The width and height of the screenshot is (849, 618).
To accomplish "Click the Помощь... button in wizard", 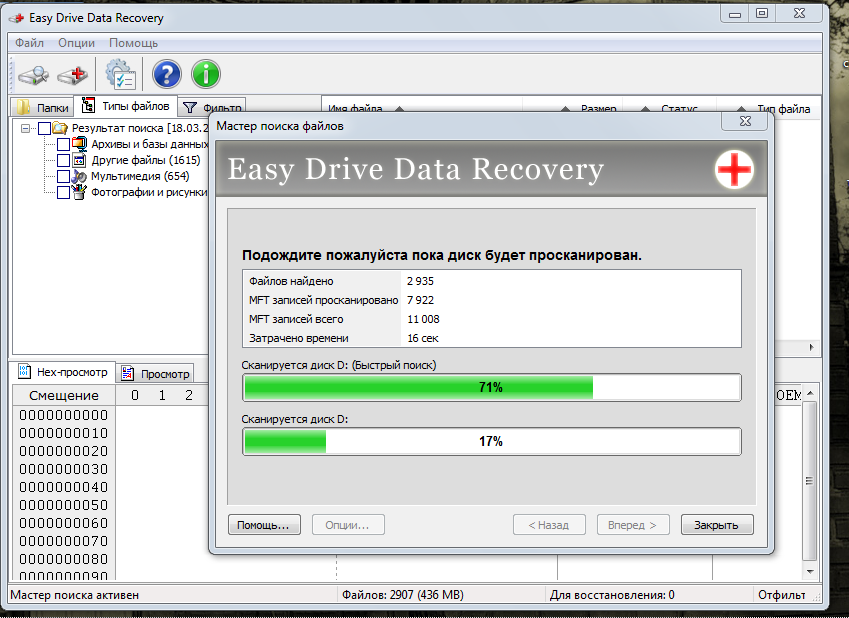I will point(264,525).
